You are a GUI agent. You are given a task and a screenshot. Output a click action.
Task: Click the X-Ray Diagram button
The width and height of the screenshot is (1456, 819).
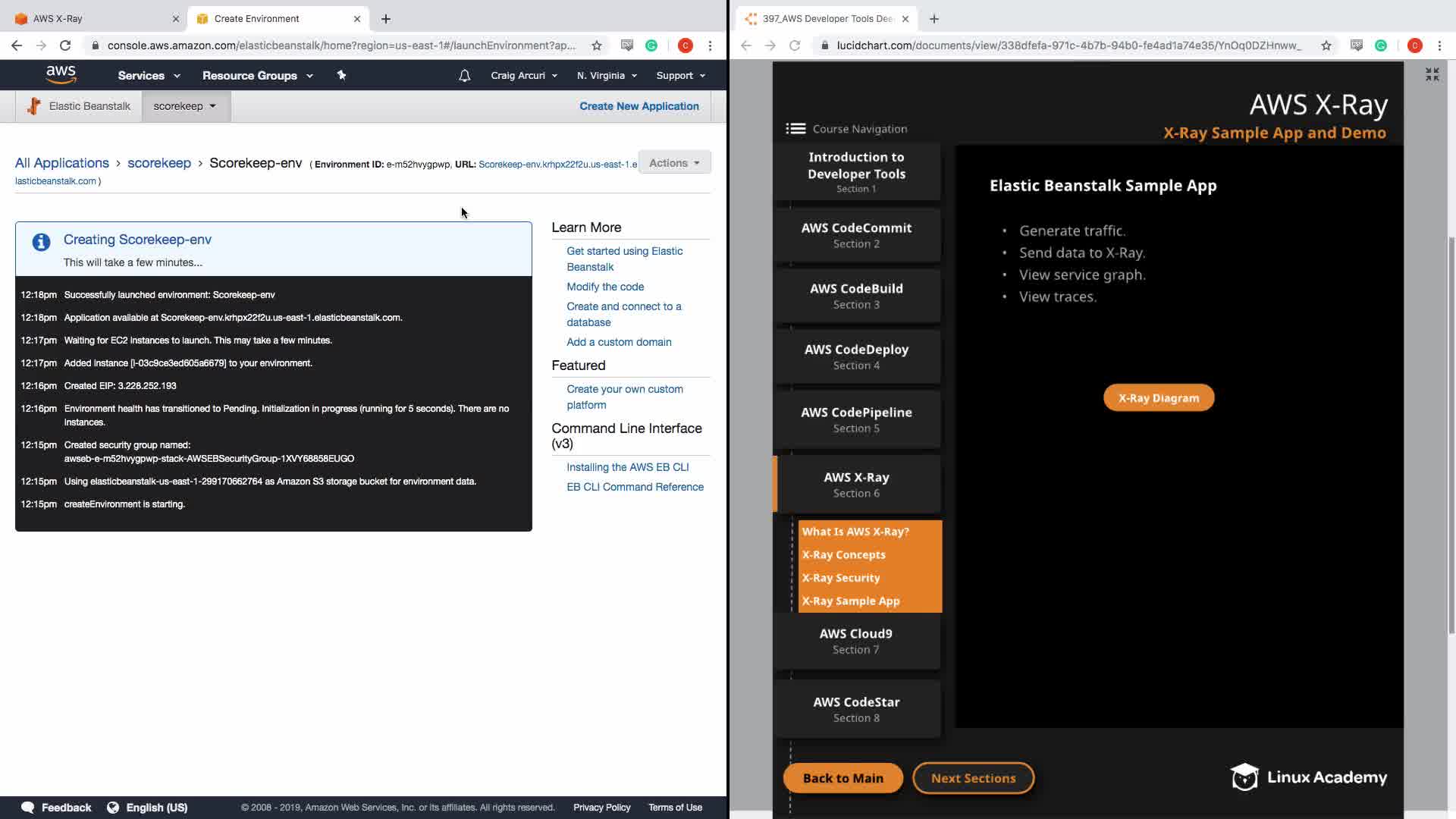[1158, 398]
